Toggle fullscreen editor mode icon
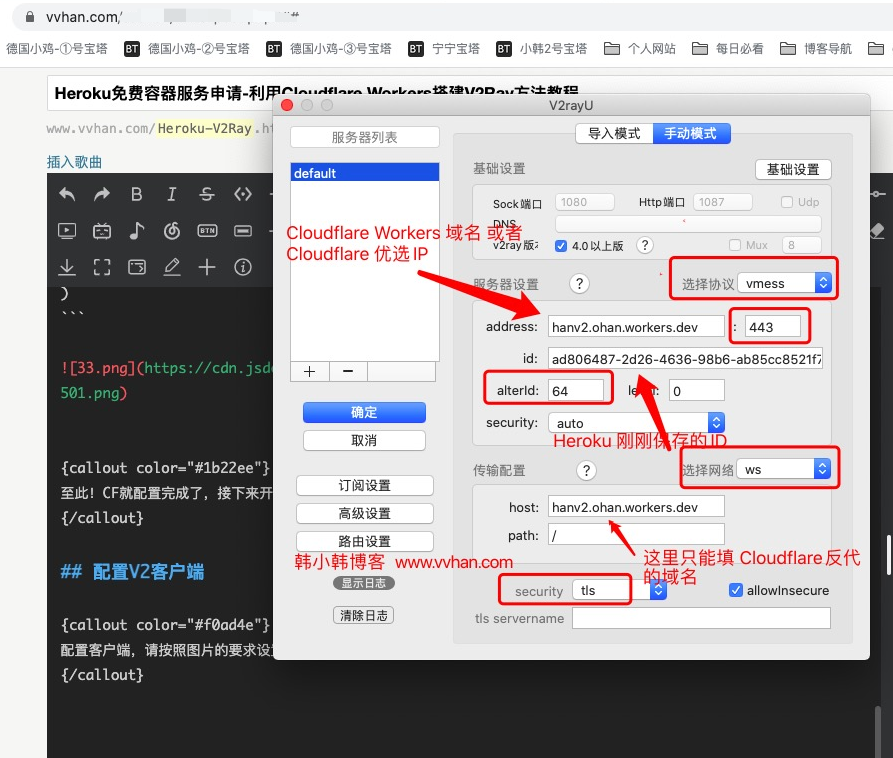 102,267
